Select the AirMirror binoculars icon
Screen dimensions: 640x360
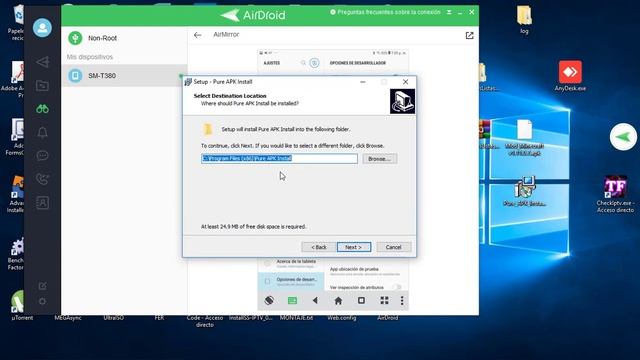42,109
